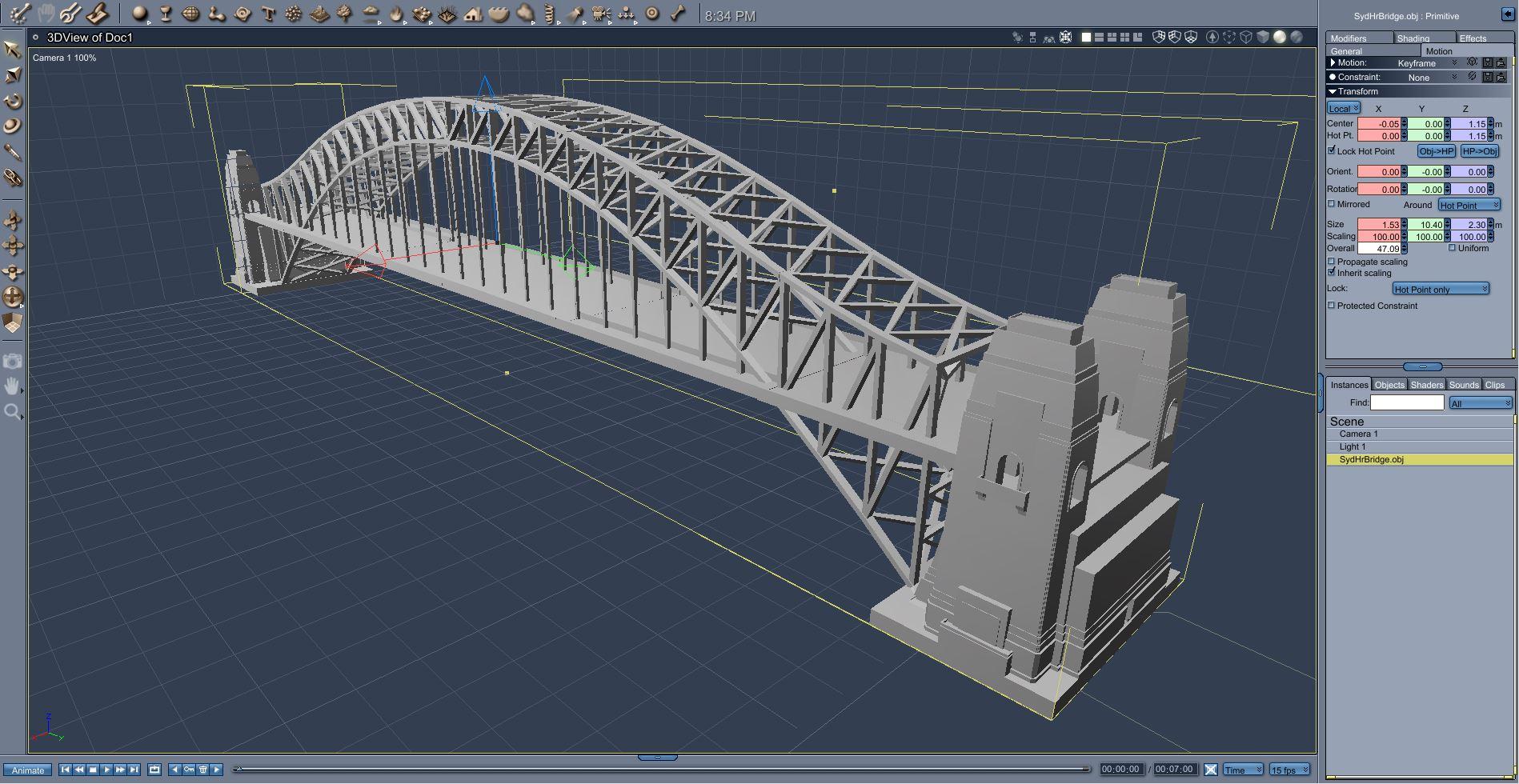1519x784 pixels.
Task: Click the HP->Obj button
Action: point(1480,151)
